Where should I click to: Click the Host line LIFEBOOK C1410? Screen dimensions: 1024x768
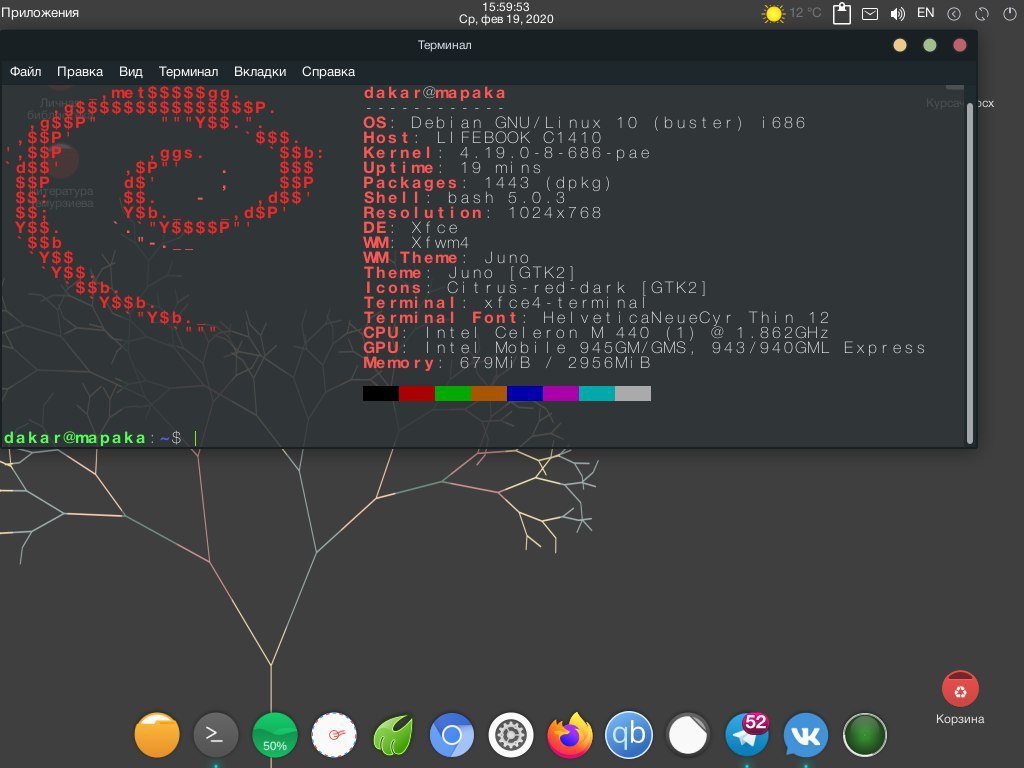pos(483,138)
